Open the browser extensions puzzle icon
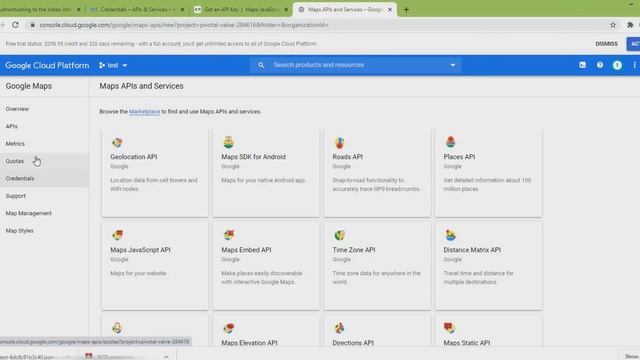The height and width of the screenshot is (360, 640). 630,25
